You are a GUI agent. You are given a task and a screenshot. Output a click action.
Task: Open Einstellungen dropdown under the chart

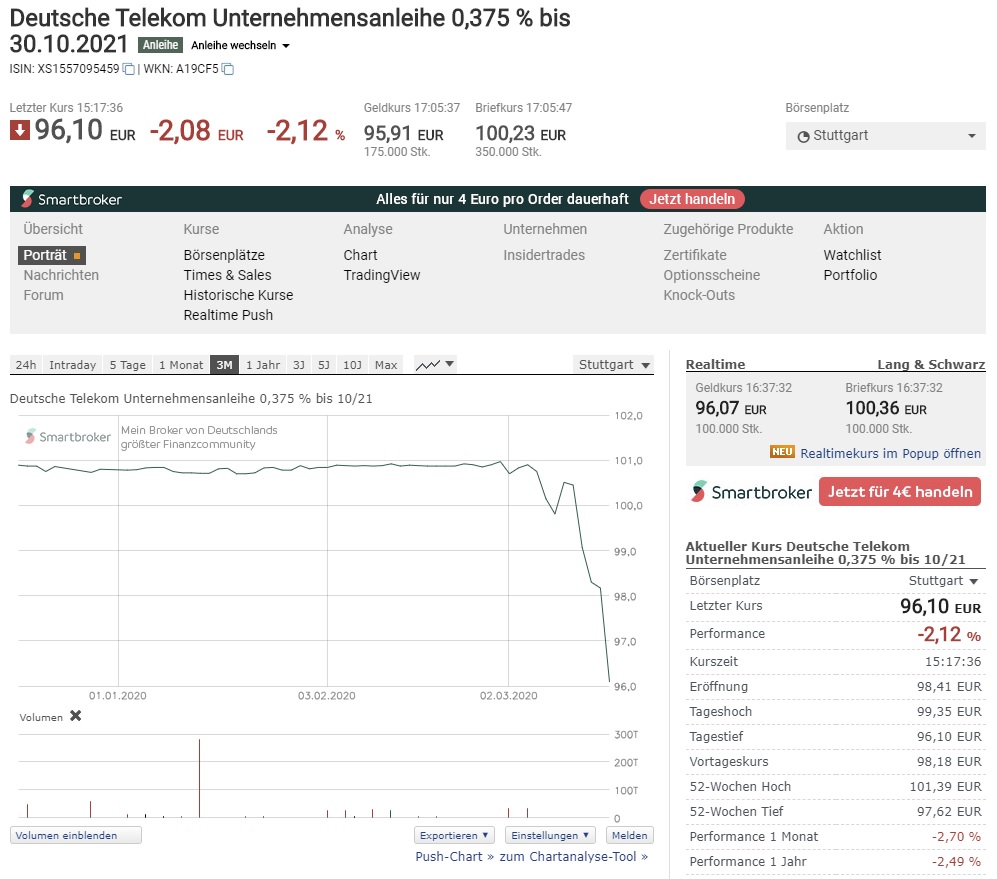pos(550,835)
